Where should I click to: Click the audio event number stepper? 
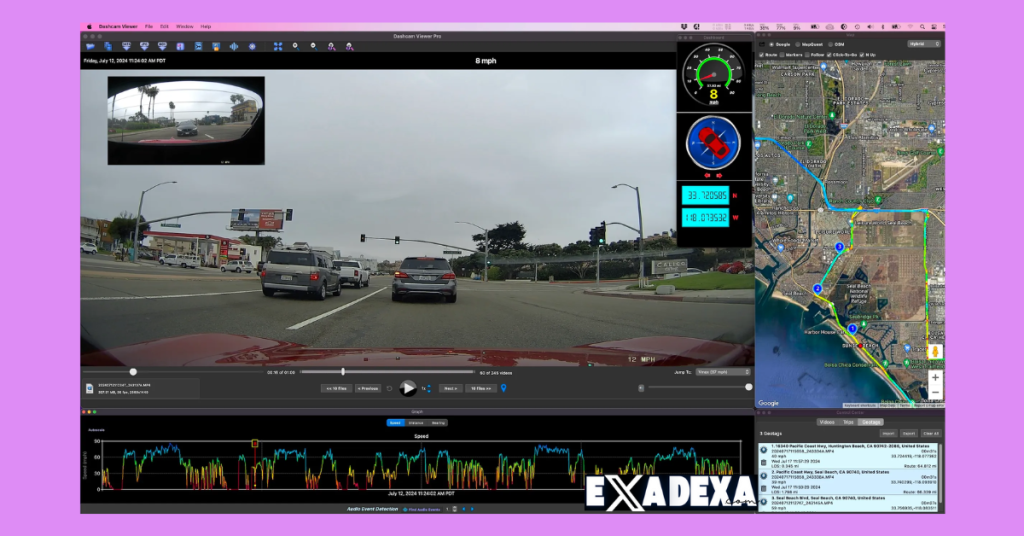tap(455, 509)
